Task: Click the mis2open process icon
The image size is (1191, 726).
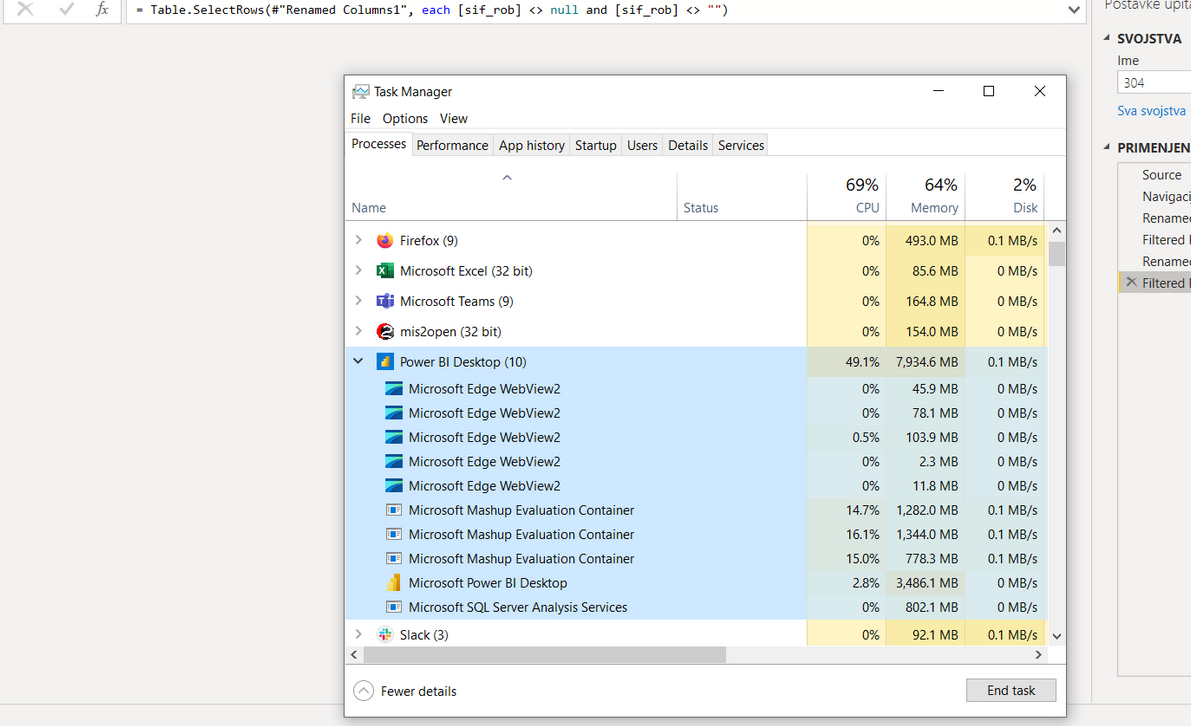Action: (x=385, y=332)
